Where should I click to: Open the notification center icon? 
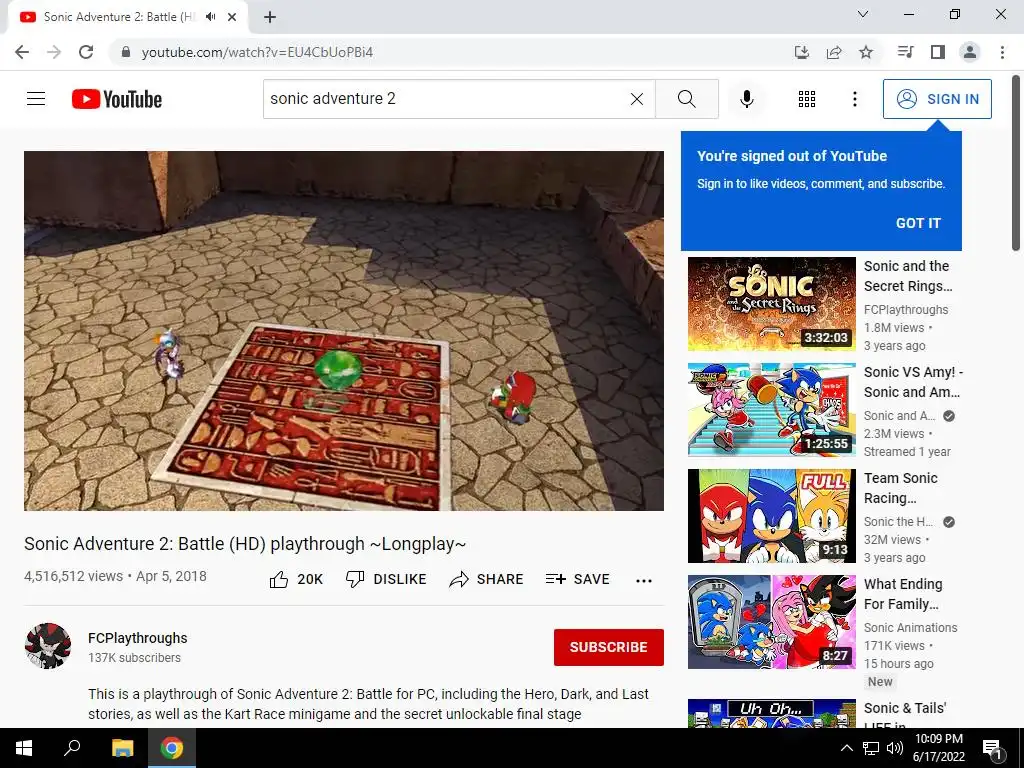click(992, 748)
